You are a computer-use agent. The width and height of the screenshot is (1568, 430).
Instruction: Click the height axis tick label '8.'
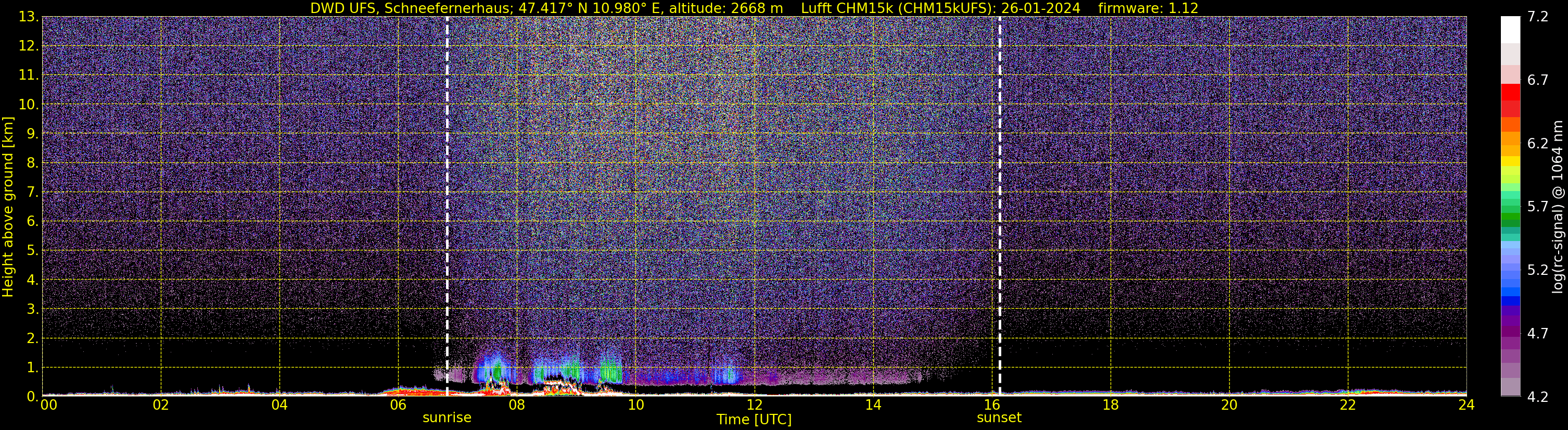pos(33,163)
